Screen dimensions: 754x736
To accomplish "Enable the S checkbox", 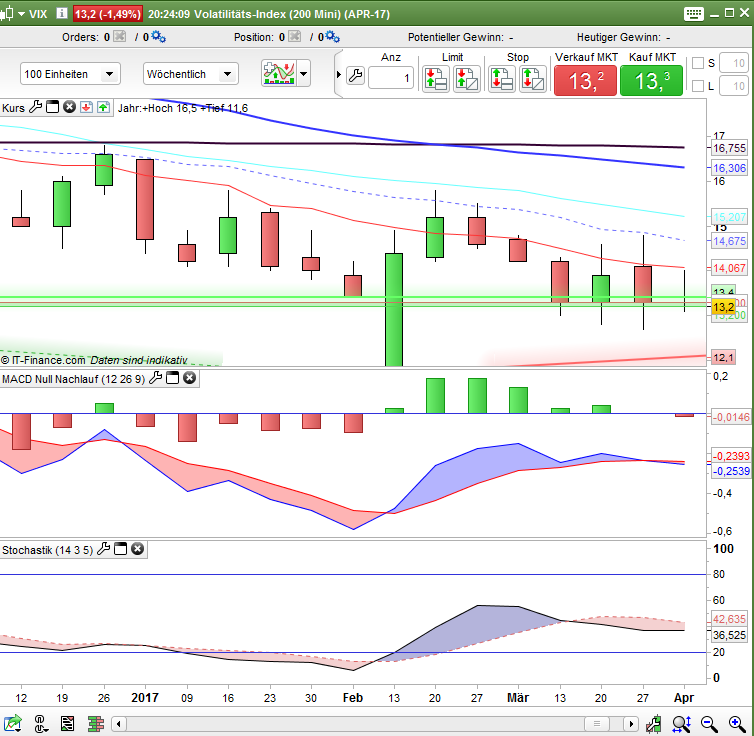I will (x=698, y=63).
